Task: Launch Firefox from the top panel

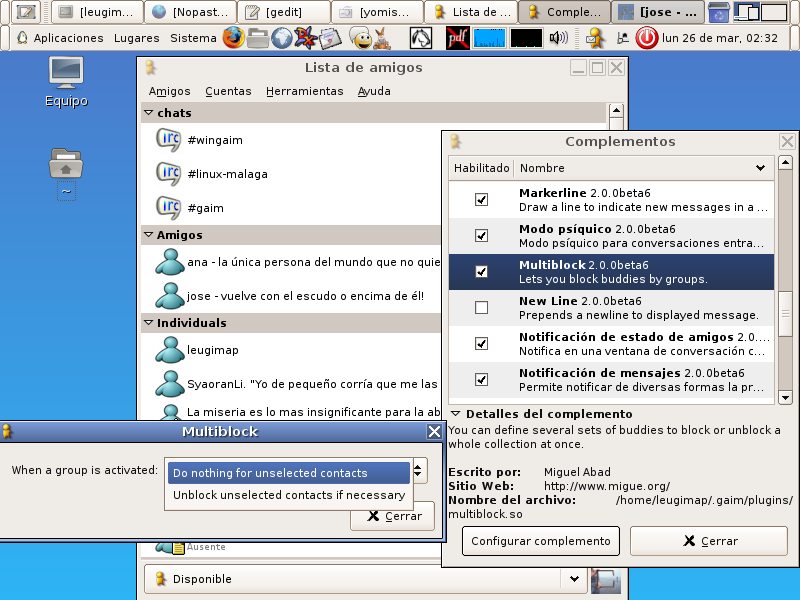Action: (x=233, y=38)
